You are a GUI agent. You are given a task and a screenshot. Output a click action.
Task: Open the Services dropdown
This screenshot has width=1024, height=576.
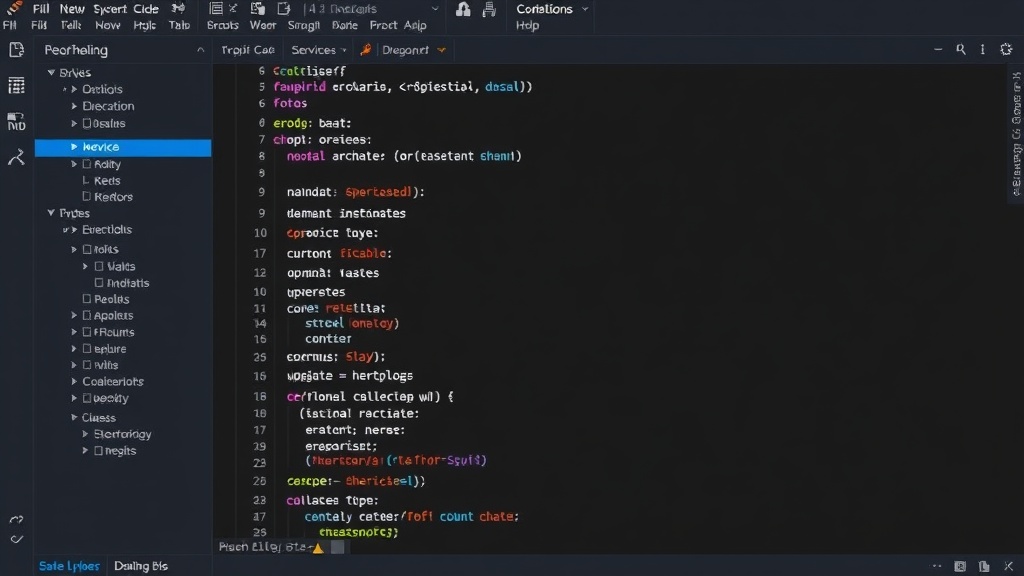(x=319, y=50)
